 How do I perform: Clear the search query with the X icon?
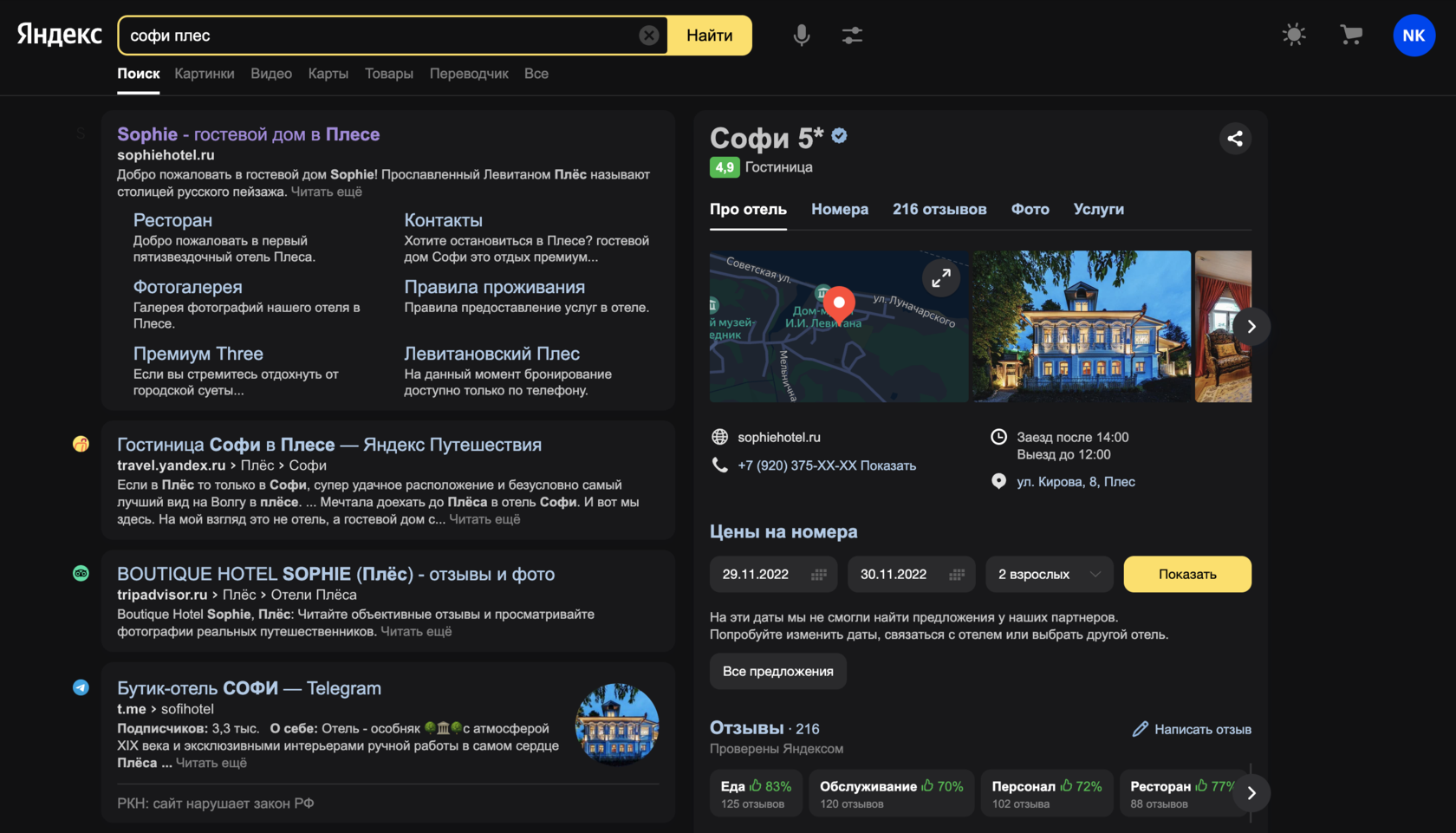click(648, 36)
